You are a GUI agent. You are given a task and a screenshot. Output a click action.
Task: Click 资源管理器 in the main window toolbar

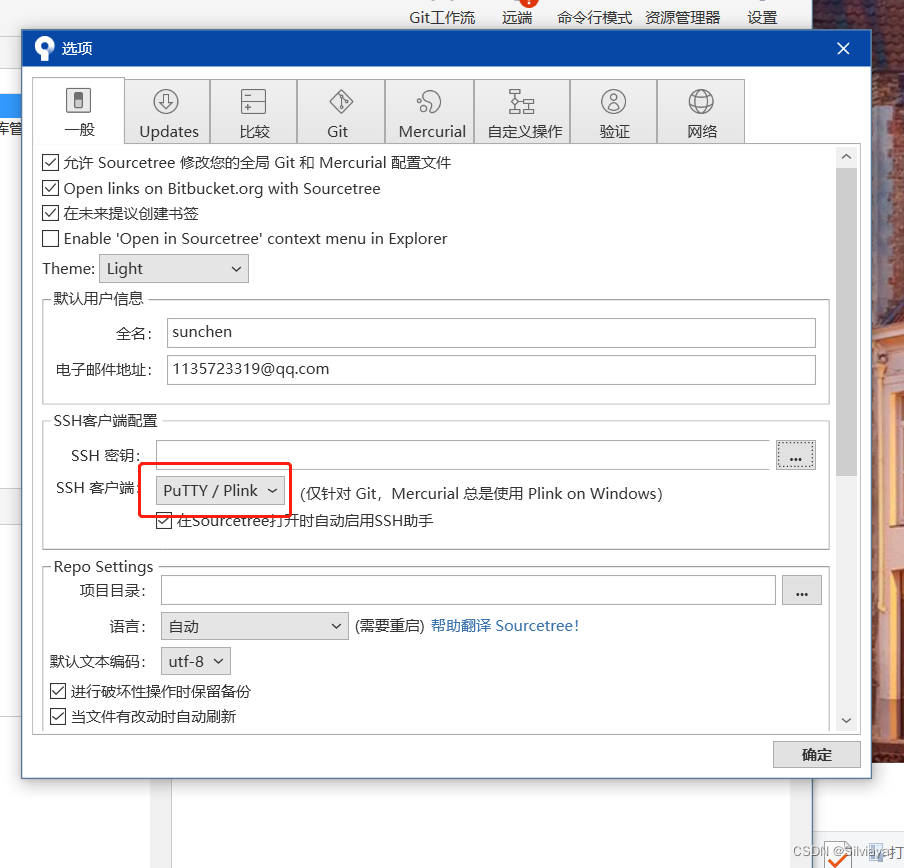click(683, 18)
